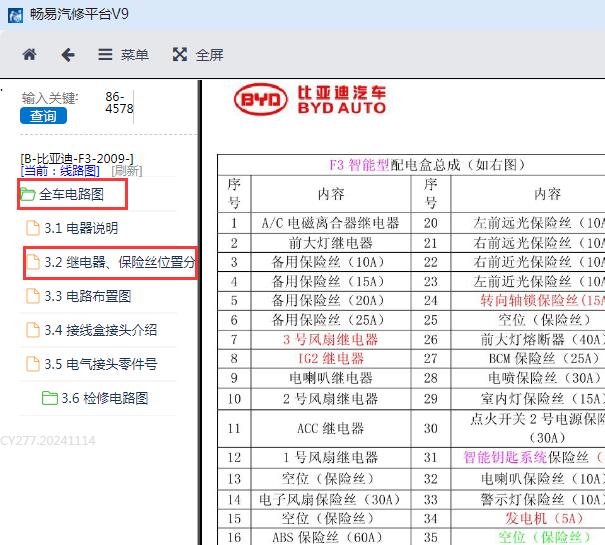Select cell 1 号风扇继电器

click(331, 458)
